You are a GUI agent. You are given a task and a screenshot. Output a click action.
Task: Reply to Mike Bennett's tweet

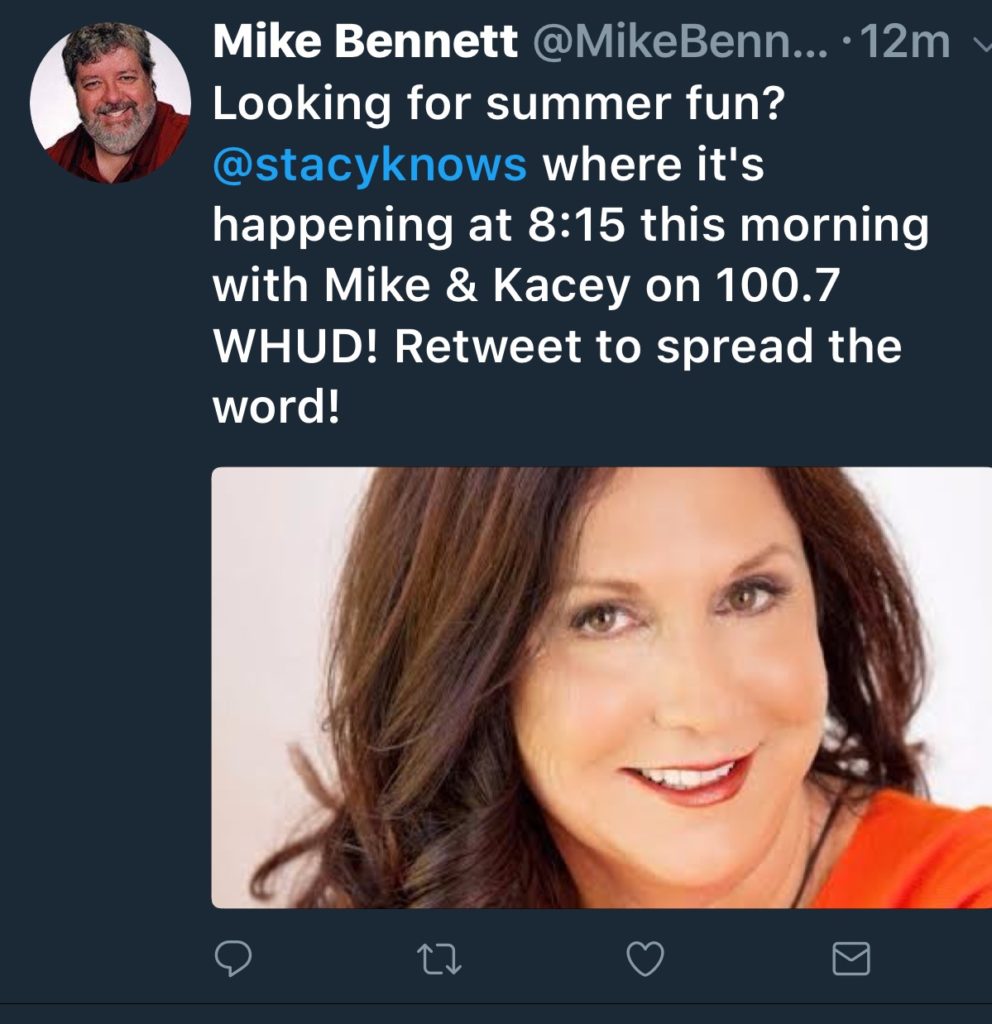(233, 959)
